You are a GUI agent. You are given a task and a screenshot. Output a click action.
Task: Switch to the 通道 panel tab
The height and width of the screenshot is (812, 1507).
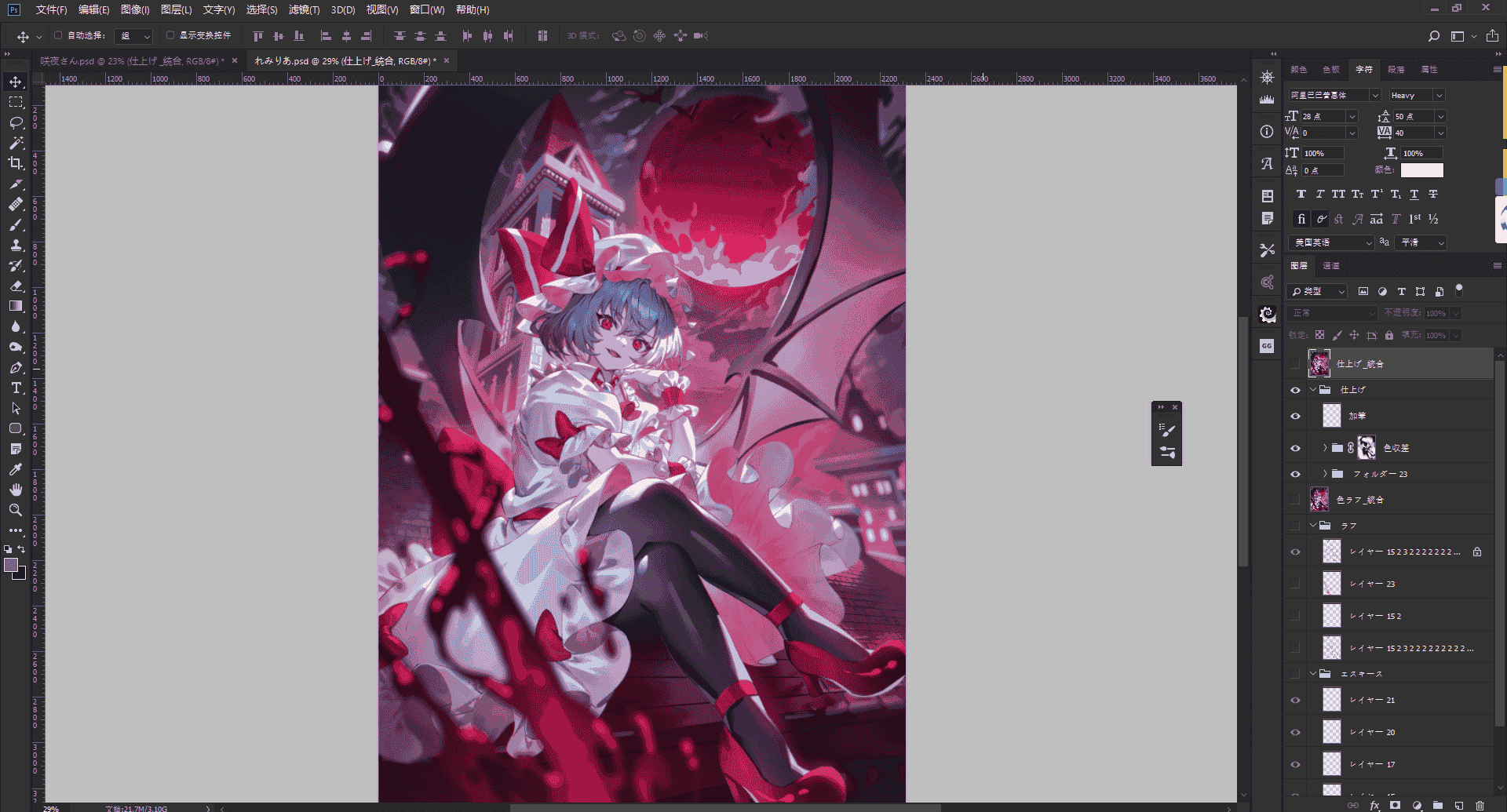pyautogui.click(x=1331, y=266)
